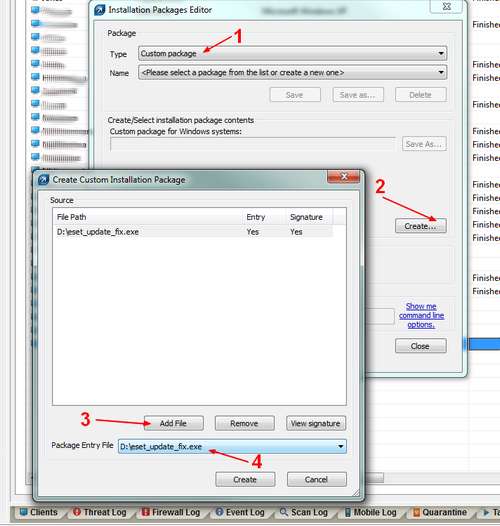Click the File Path column header
Viewport: 500px width, 526px height.
tap(148, 217)
